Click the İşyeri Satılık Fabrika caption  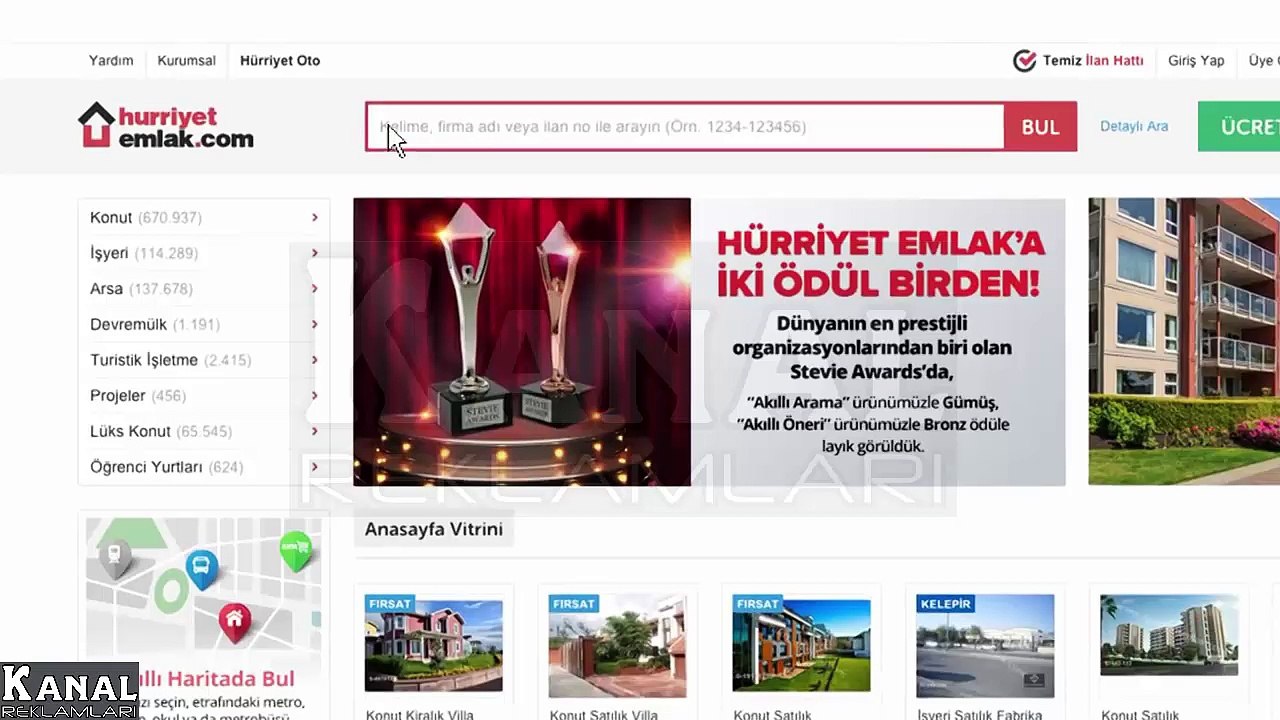[980, 714]
